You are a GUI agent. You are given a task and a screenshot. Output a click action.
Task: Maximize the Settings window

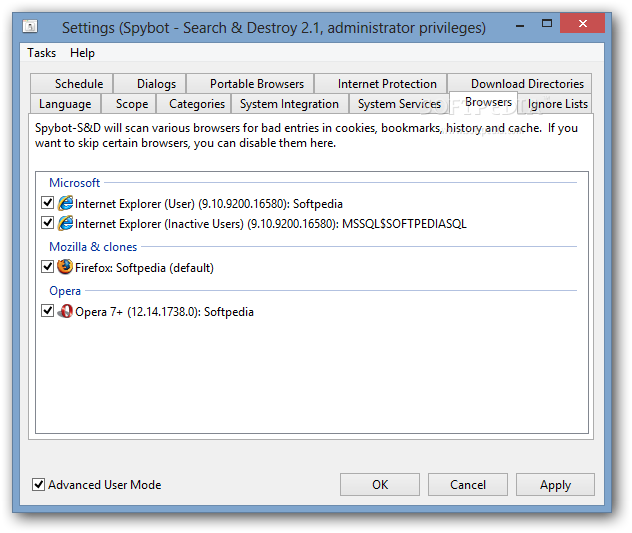547,24
